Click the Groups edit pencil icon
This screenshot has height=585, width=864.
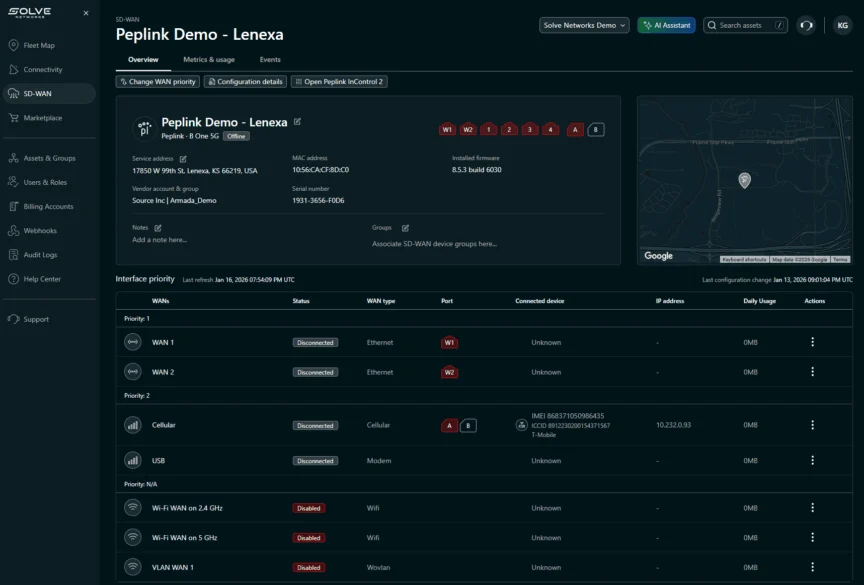coord(405,228)
